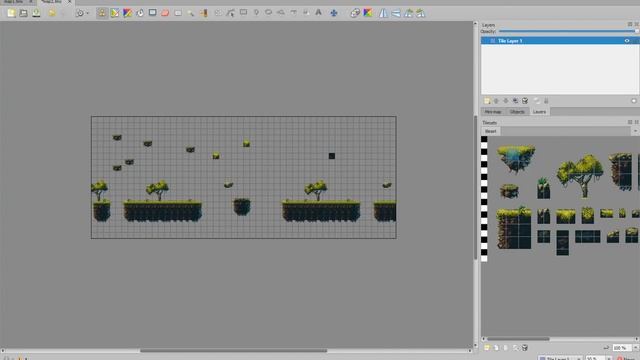Click the Undo arrow icon in the toolbar
Screen dimensions: 640x360
pyautogui.click(x=52, y=13)
